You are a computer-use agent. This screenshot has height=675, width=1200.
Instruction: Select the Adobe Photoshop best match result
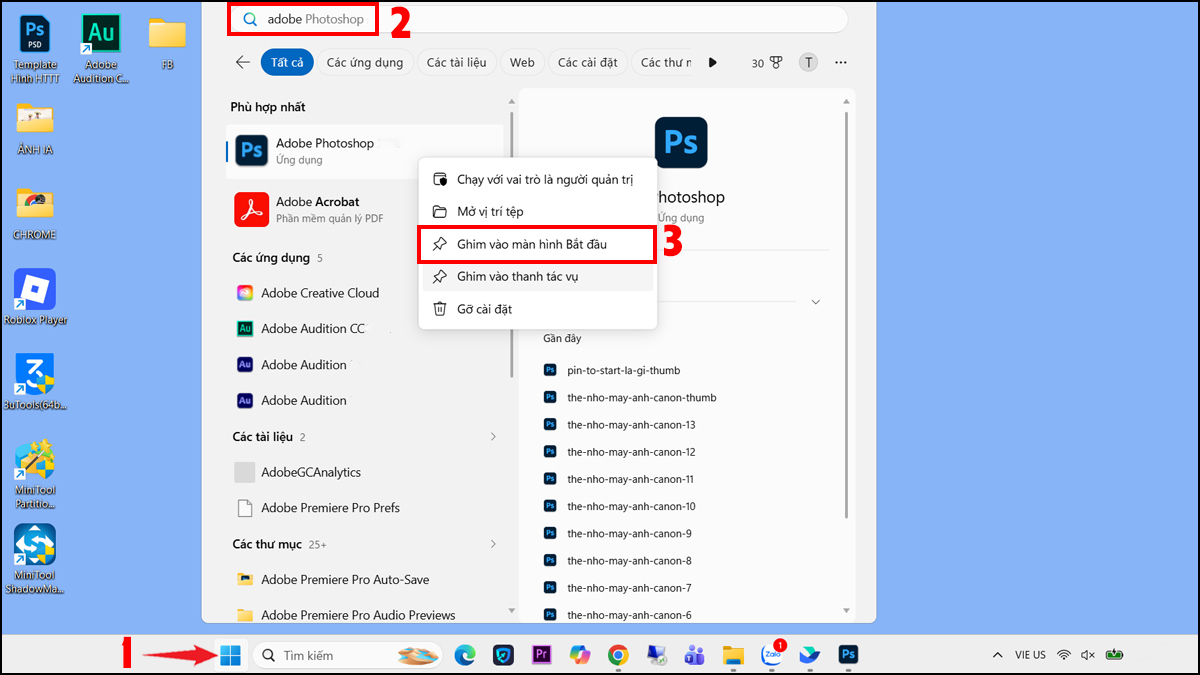[365, 151]
